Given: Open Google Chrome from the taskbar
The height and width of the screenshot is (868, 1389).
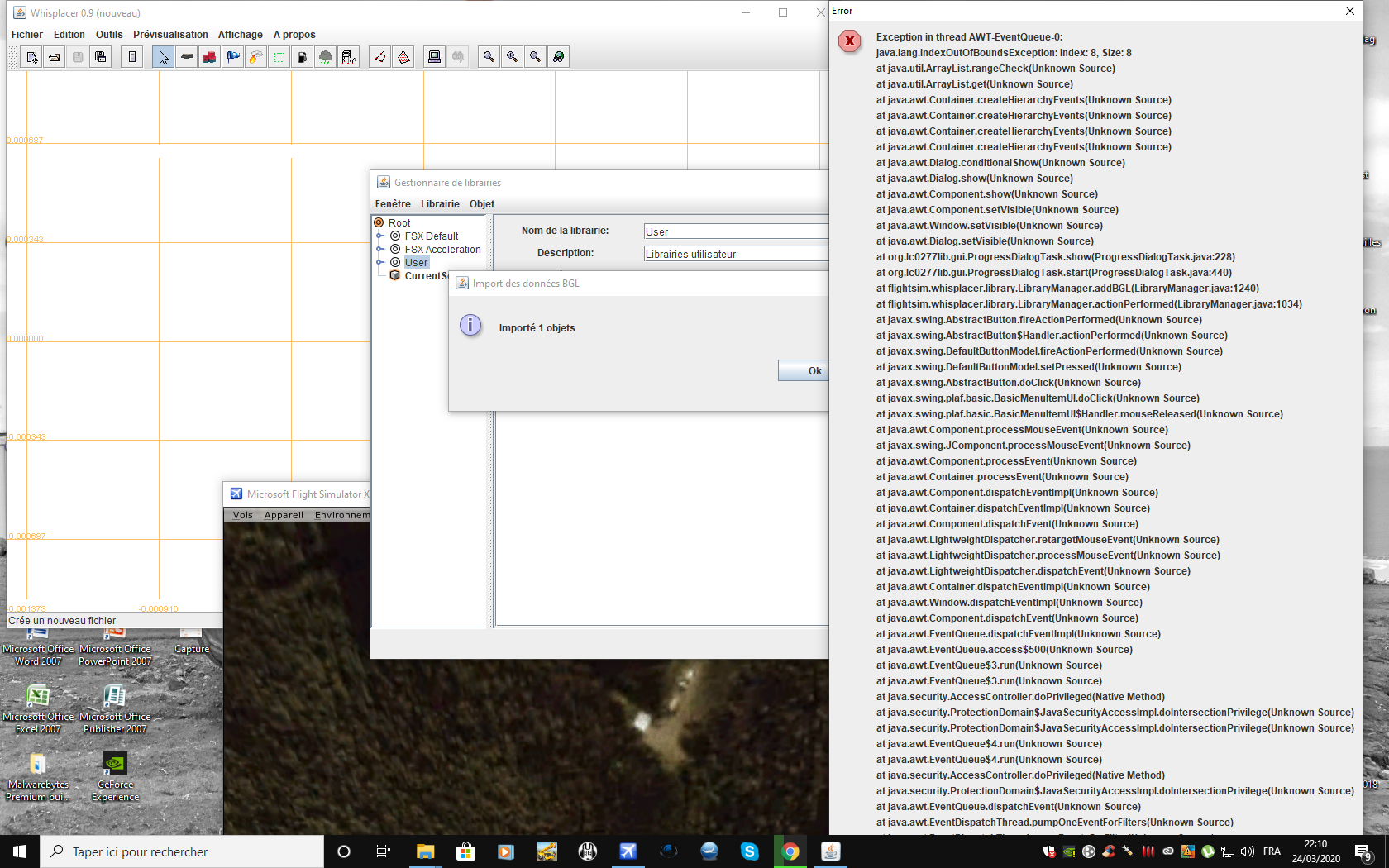Looking at the screenshot, I should 790,851.
